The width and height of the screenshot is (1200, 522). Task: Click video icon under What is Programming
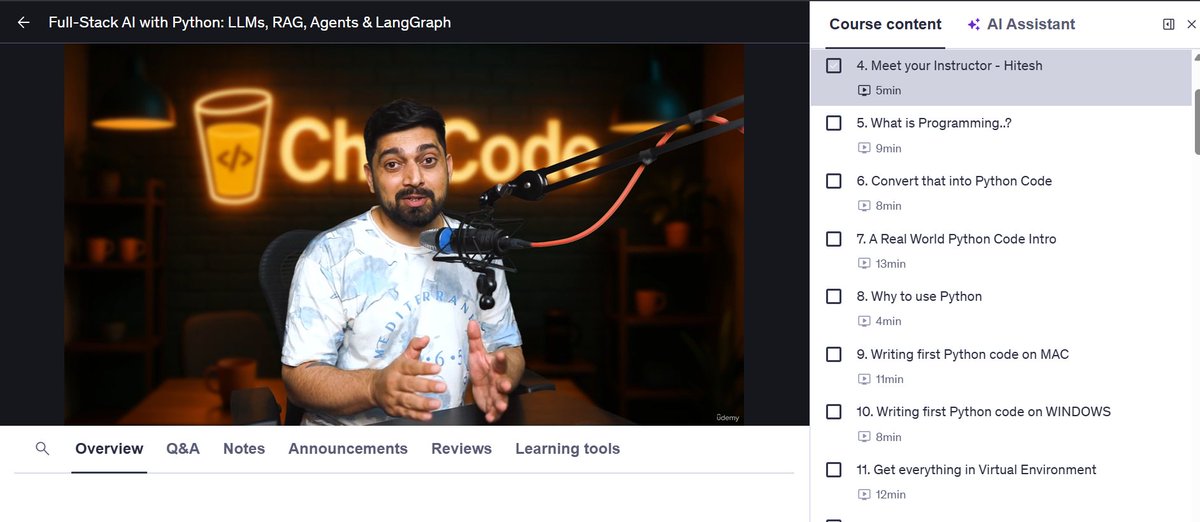point(864,148)
